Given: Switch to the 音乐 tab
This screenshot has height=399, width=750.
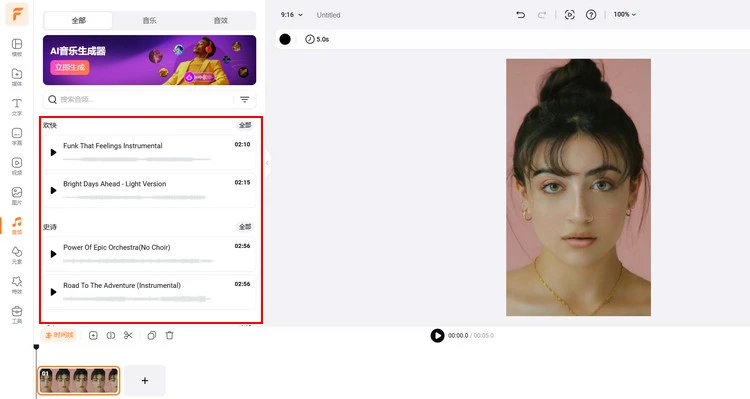Looking at the screenshot, I should 149,21.
